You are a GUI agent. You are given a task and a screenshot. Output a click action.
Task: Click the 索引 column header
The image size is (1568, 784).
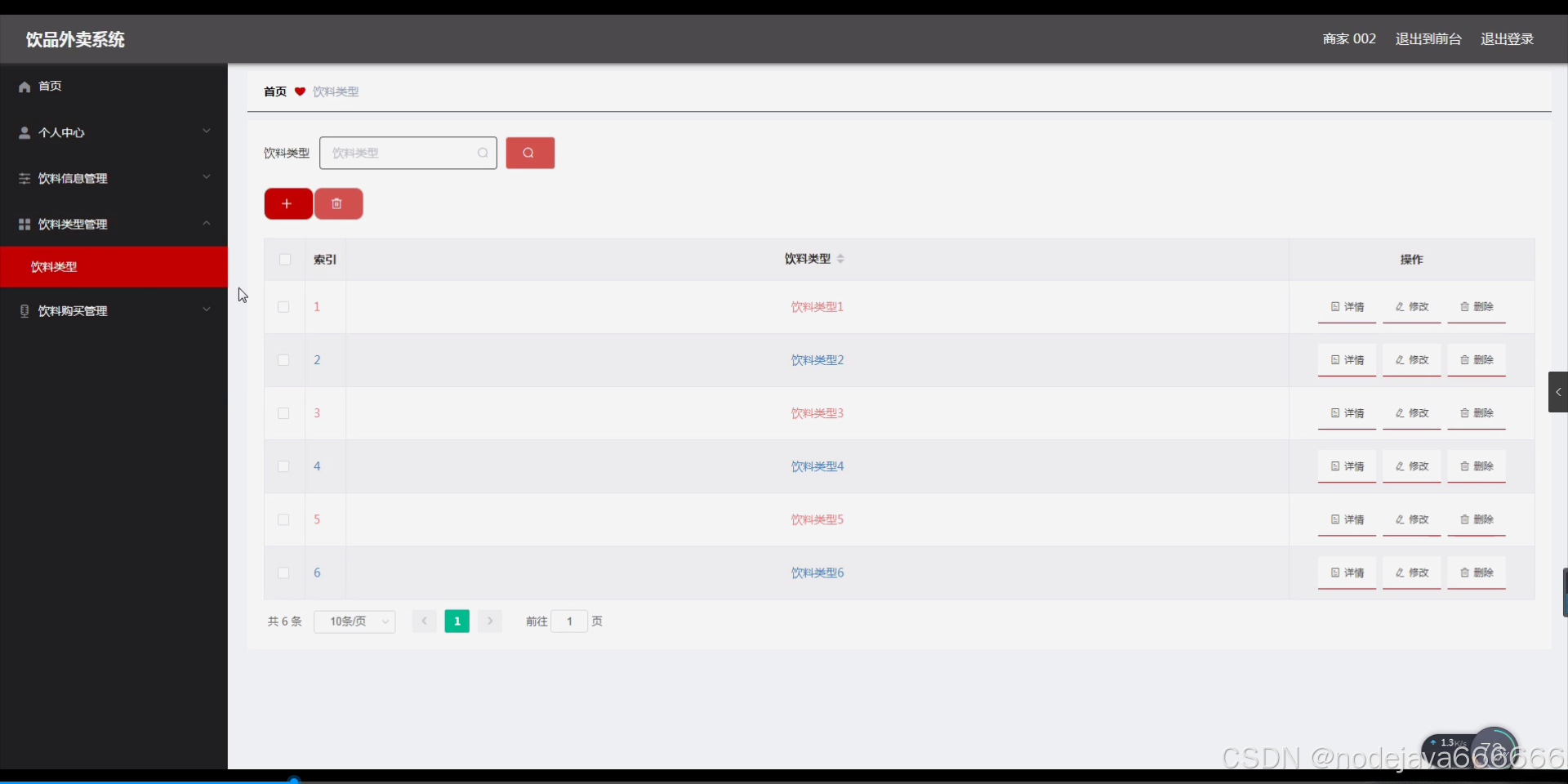[325, 260]
